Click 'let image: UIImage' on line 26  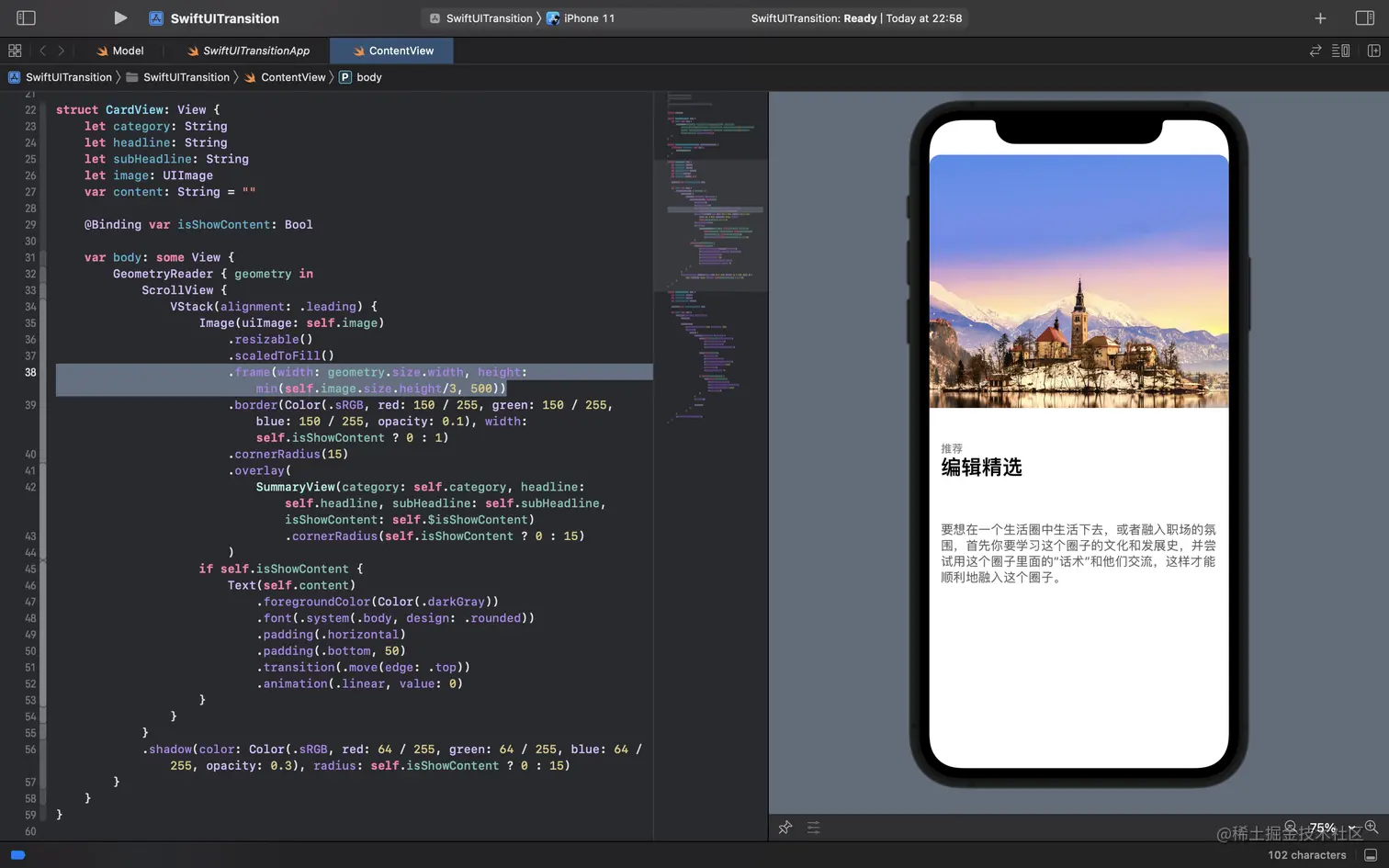click(149, 175)
